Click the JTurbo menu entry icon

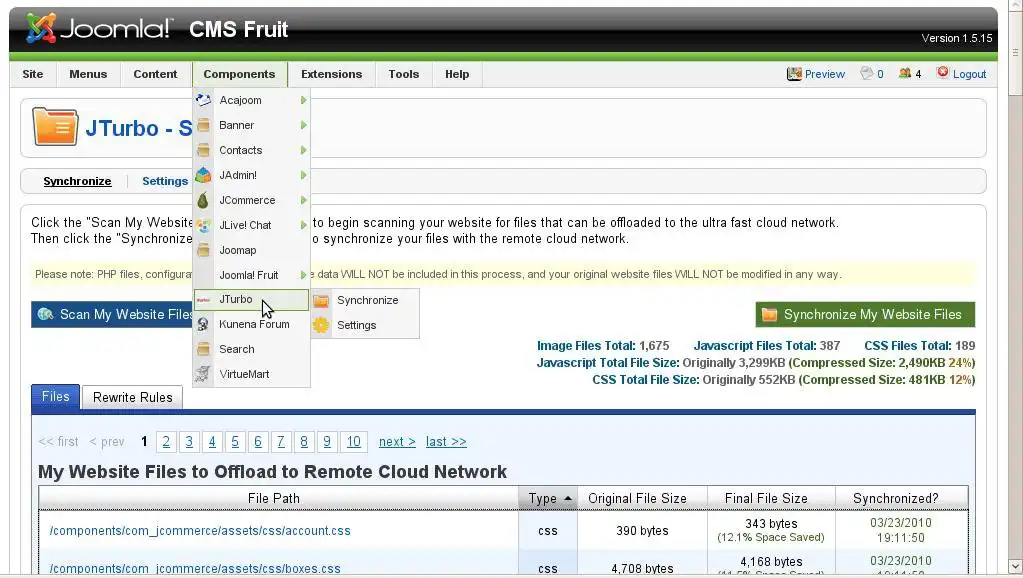204,299
